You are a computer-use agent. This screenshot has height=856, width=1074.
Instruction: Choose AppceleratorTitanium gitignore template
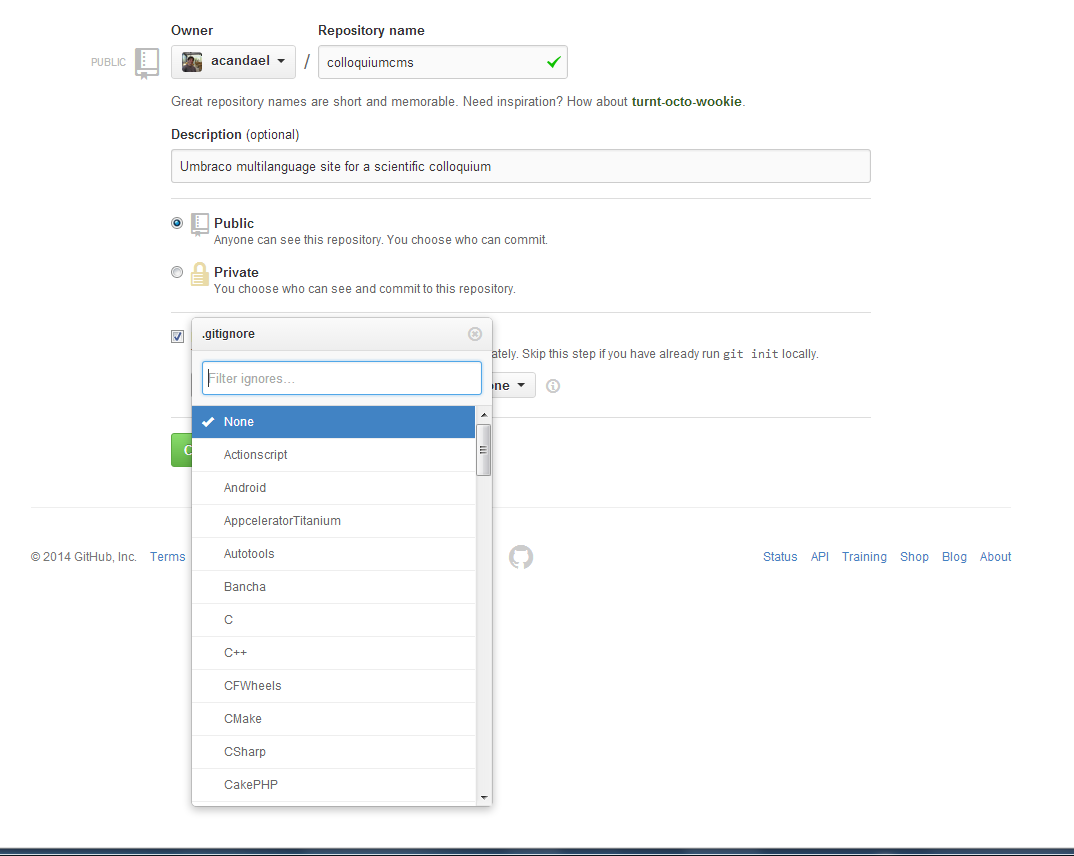pos(334,520)
